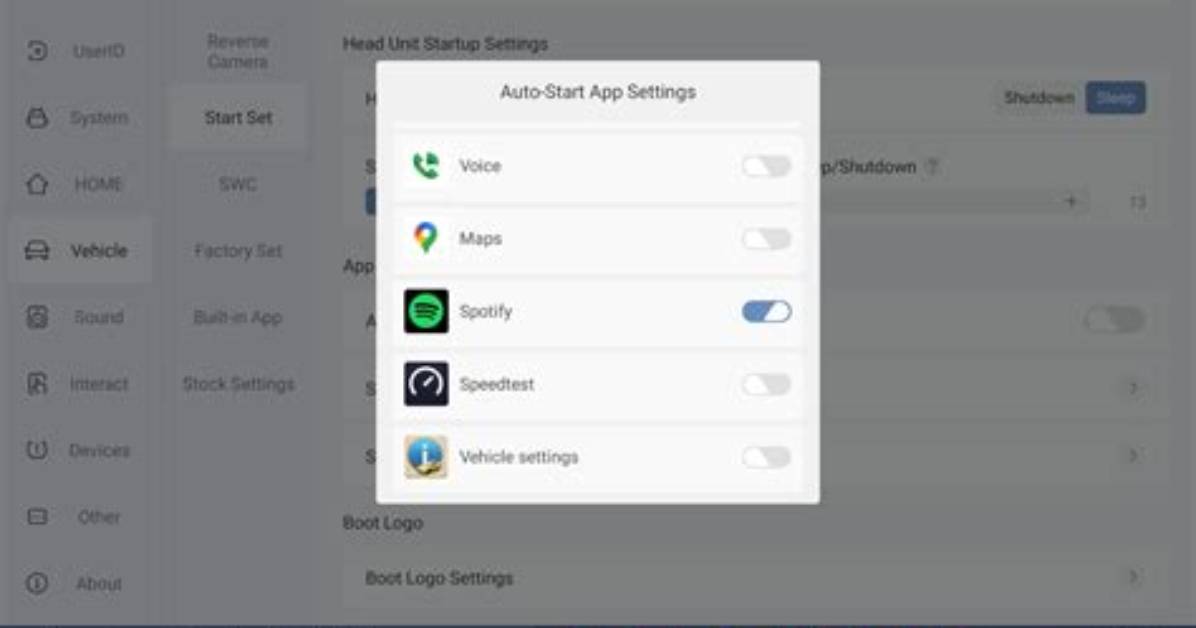Click the Google Maps pin icon

[x=426, y=238]
